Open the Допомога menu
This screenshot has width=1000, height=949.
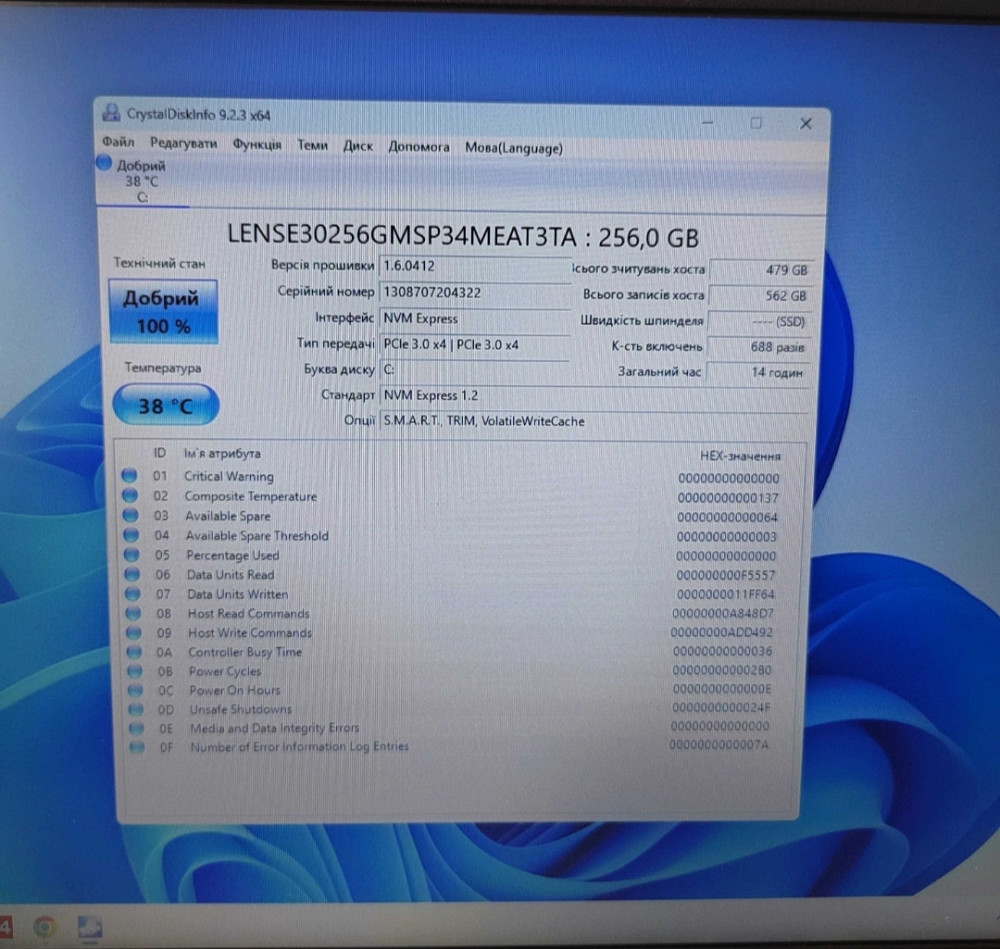point(419,147)
